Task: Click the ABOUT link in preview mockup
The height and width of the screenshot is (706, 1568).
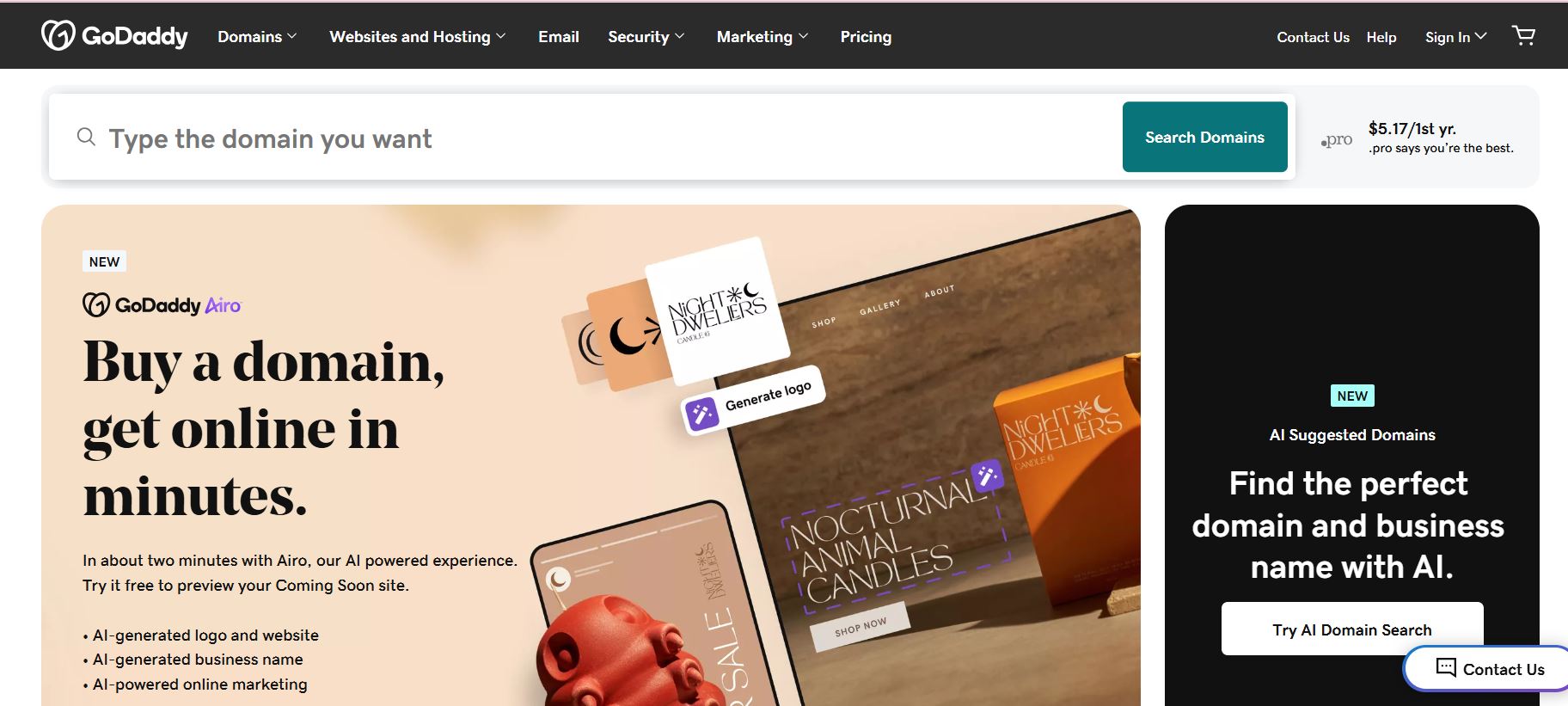Action: pyautogui.click(x=939, y=292)
